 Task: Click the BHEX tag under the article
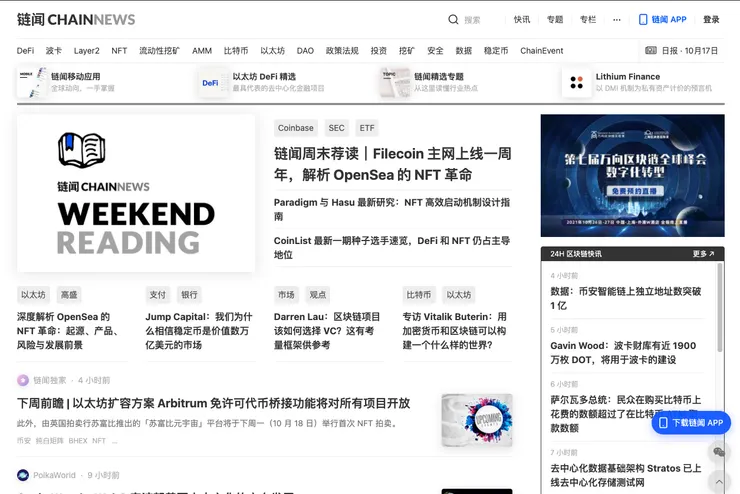[x=78, y=441]
